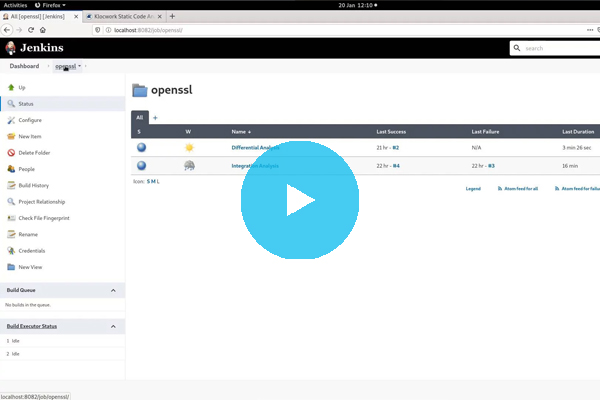This screenshot has width=600, height=400.
Task: Sort by Last Failure column header
Action: (485, 132)
